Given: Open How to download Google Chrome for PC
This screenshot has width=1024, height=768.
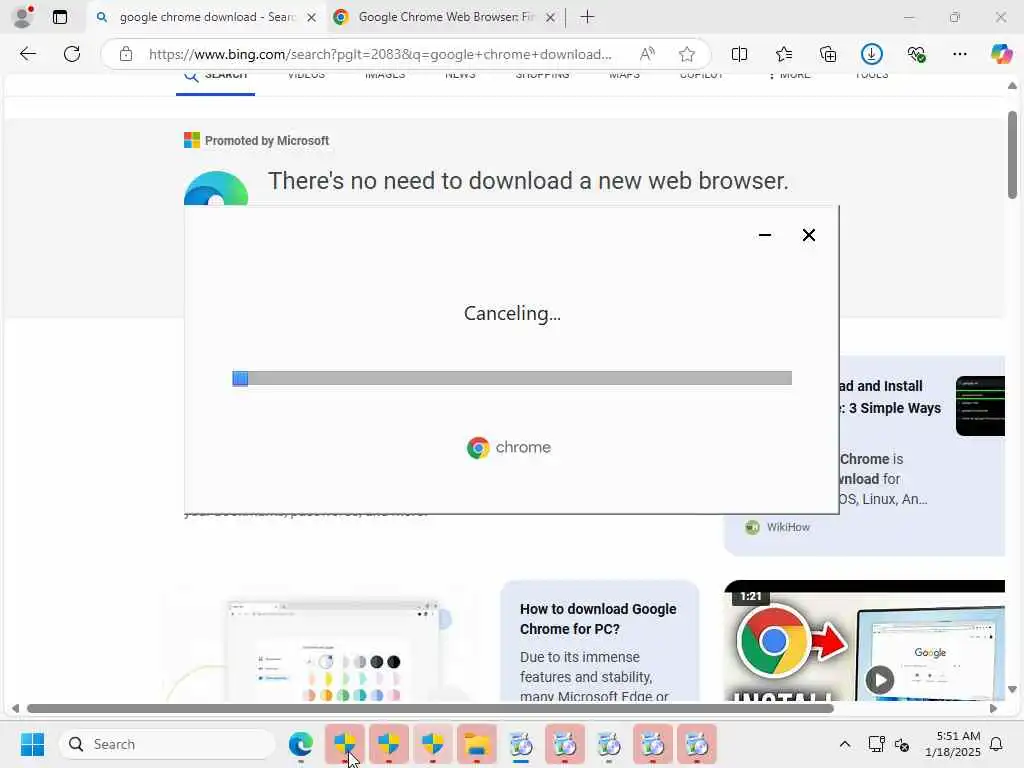Looking at the screenshot, I should point(598,619).
